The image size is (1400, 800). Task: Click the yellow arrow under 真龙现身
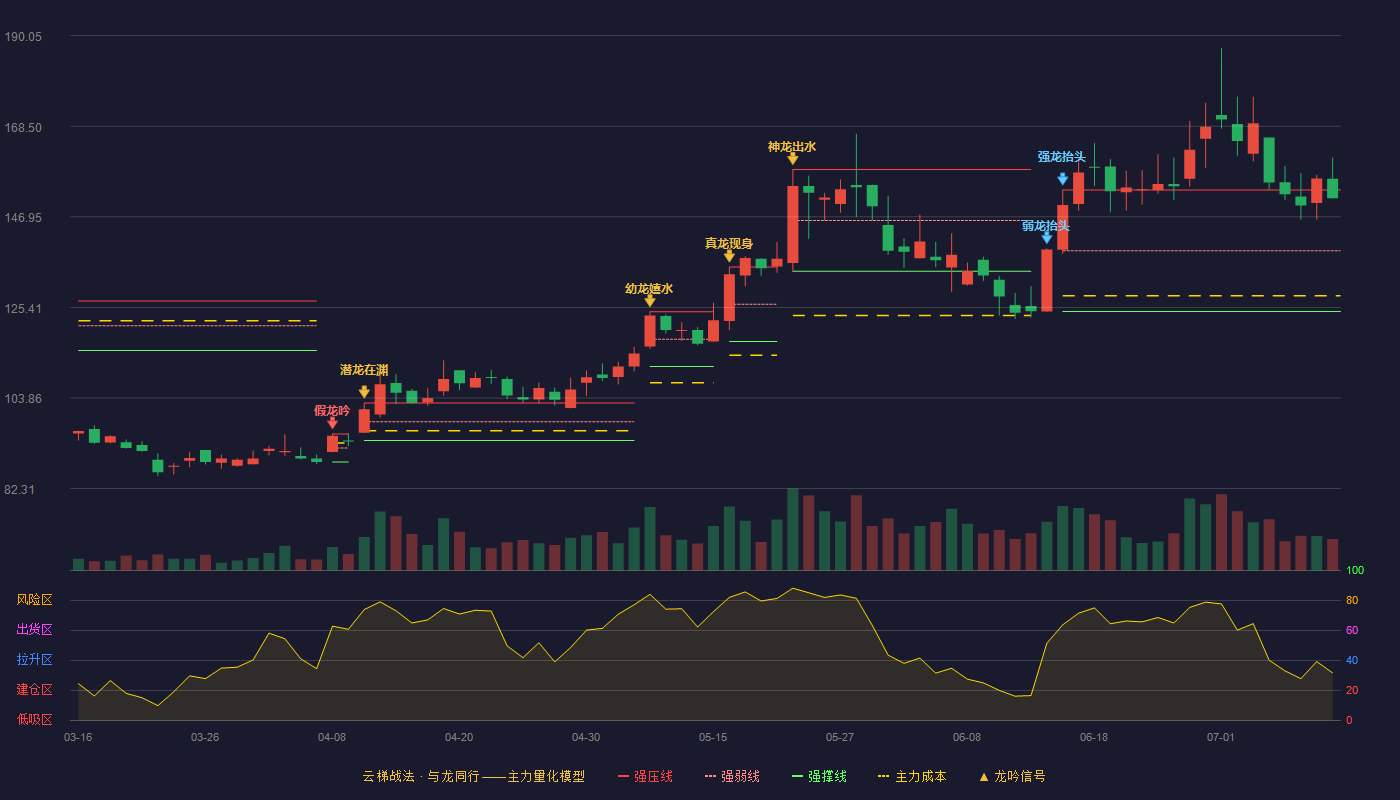pos(729,257)
